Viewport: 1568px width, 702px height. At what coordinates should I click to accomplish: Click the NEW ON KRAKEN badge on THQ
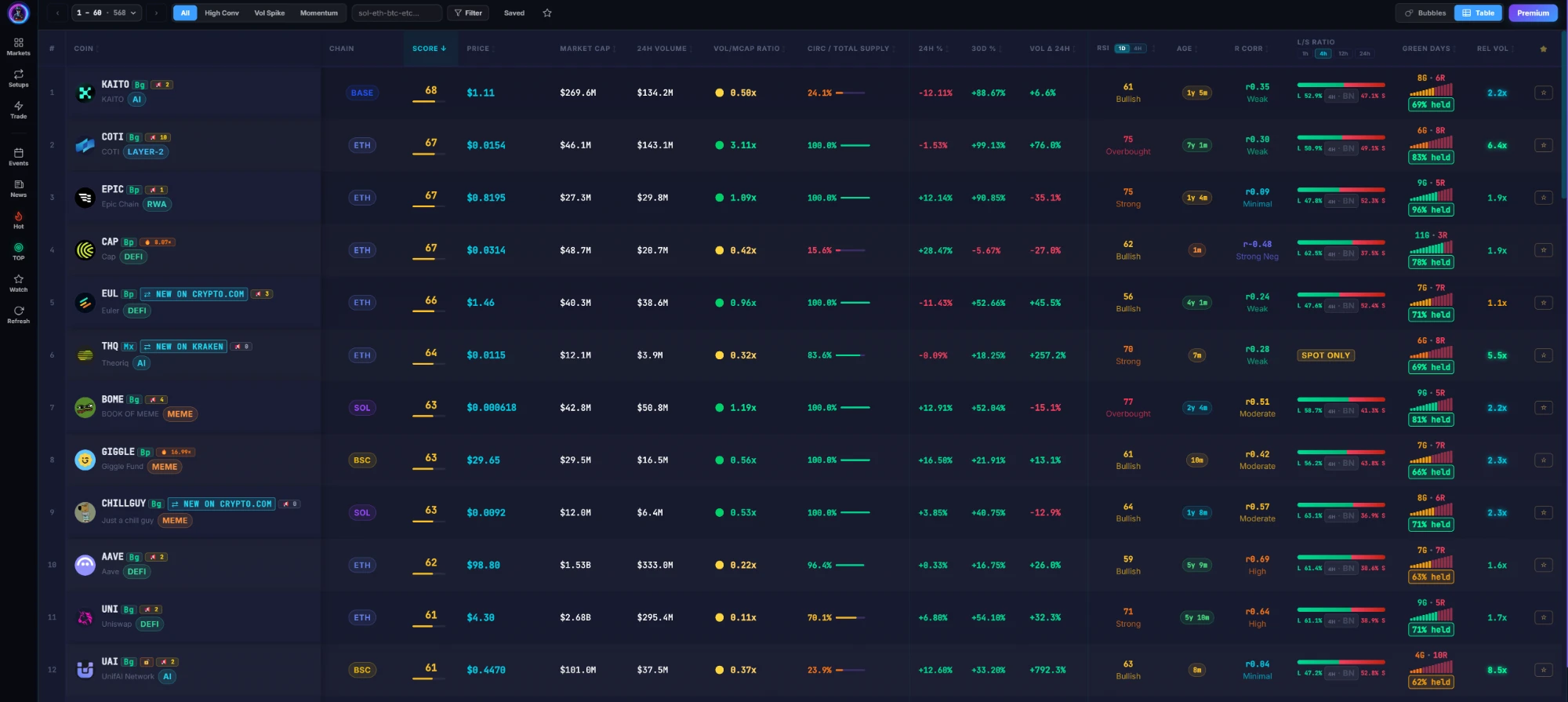(x=184, y=347)
